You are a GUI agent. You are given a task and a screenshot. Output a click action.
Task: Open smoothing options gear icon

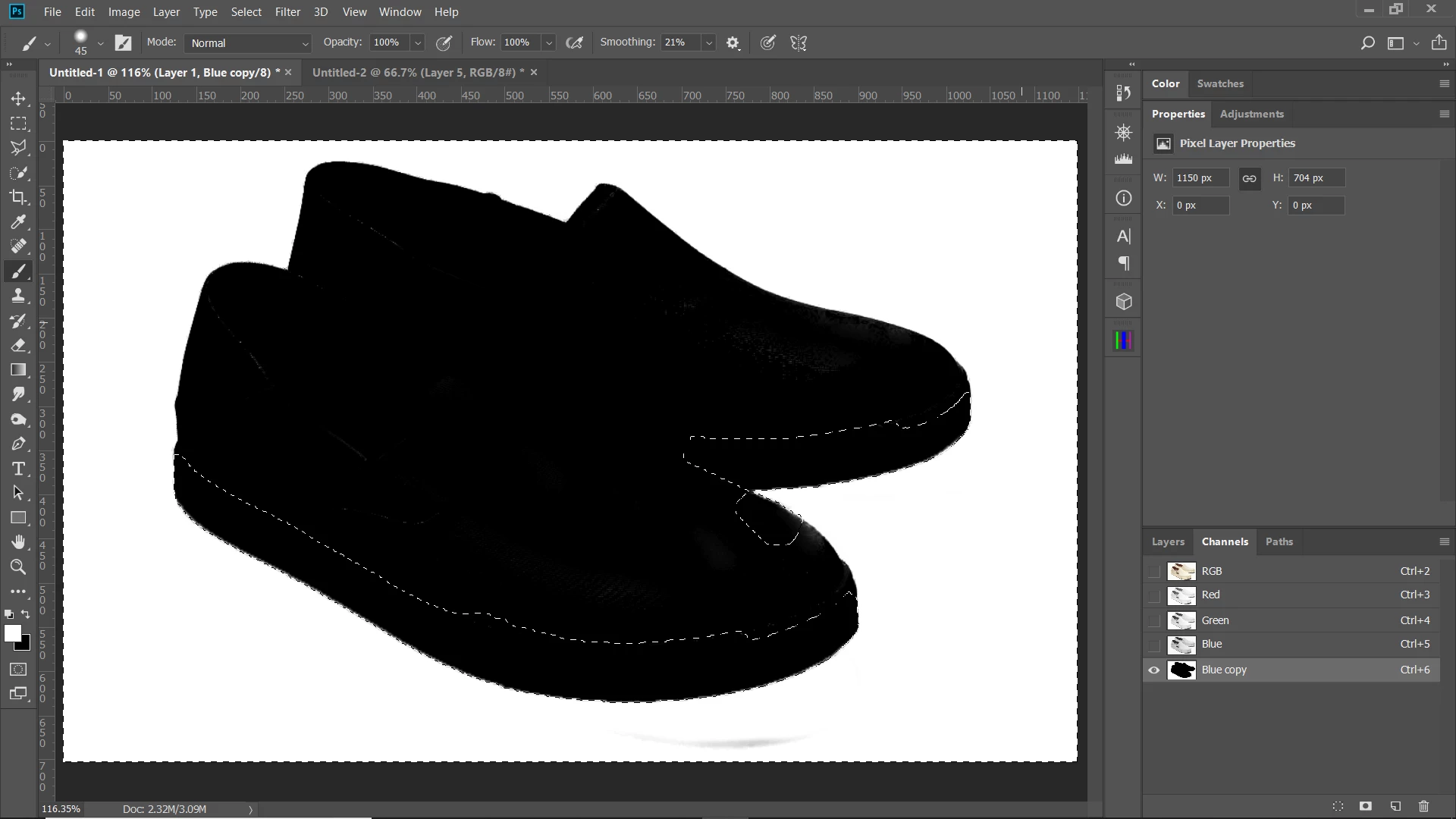pyautogui.click(x=733, y=43)
